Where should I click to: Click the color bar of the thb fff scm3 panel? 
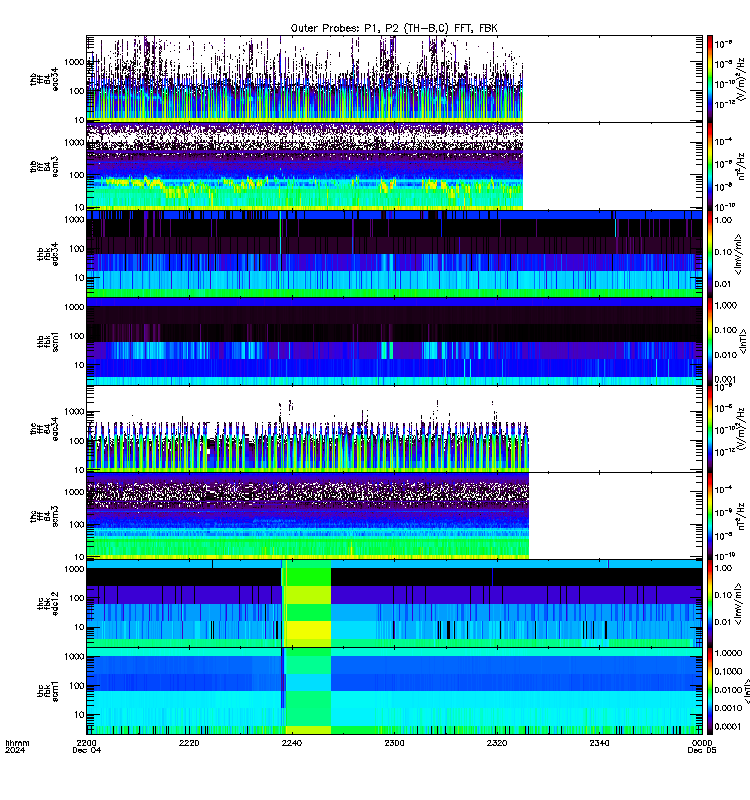coord(710,166)
